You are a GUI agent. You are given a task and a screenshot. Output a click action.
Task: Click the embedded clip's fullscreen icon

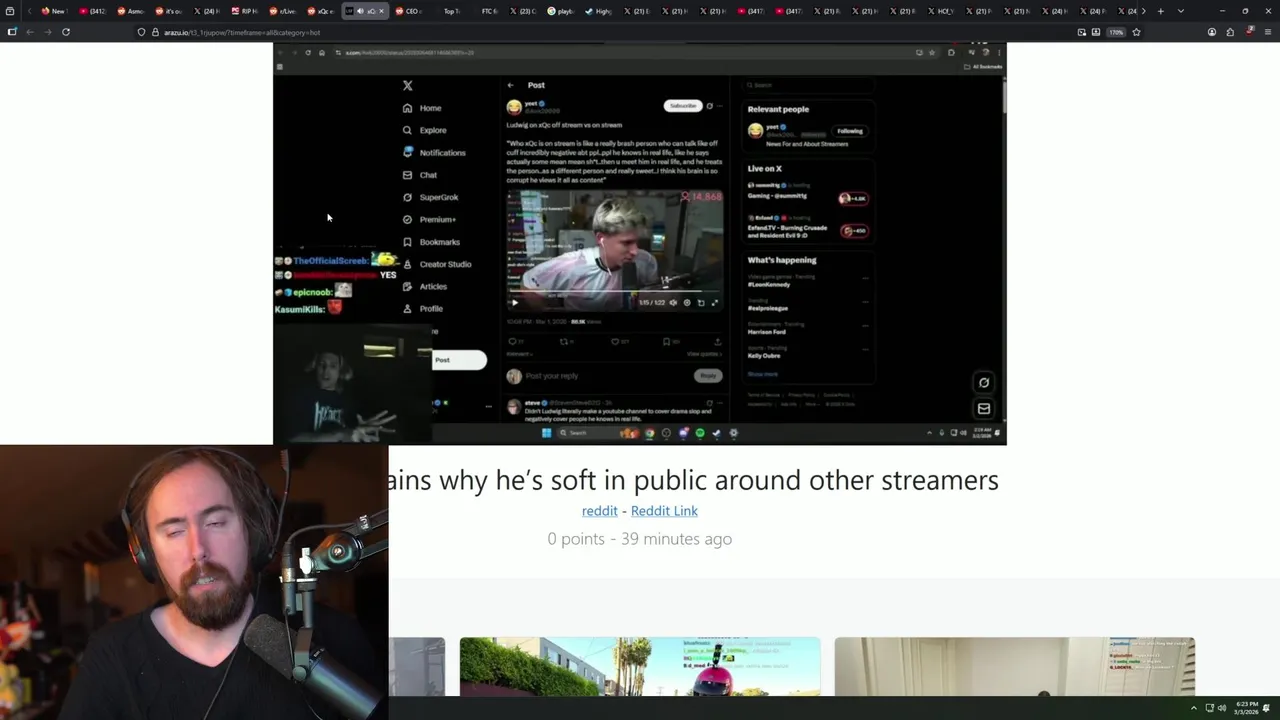[x=714, y=302]
